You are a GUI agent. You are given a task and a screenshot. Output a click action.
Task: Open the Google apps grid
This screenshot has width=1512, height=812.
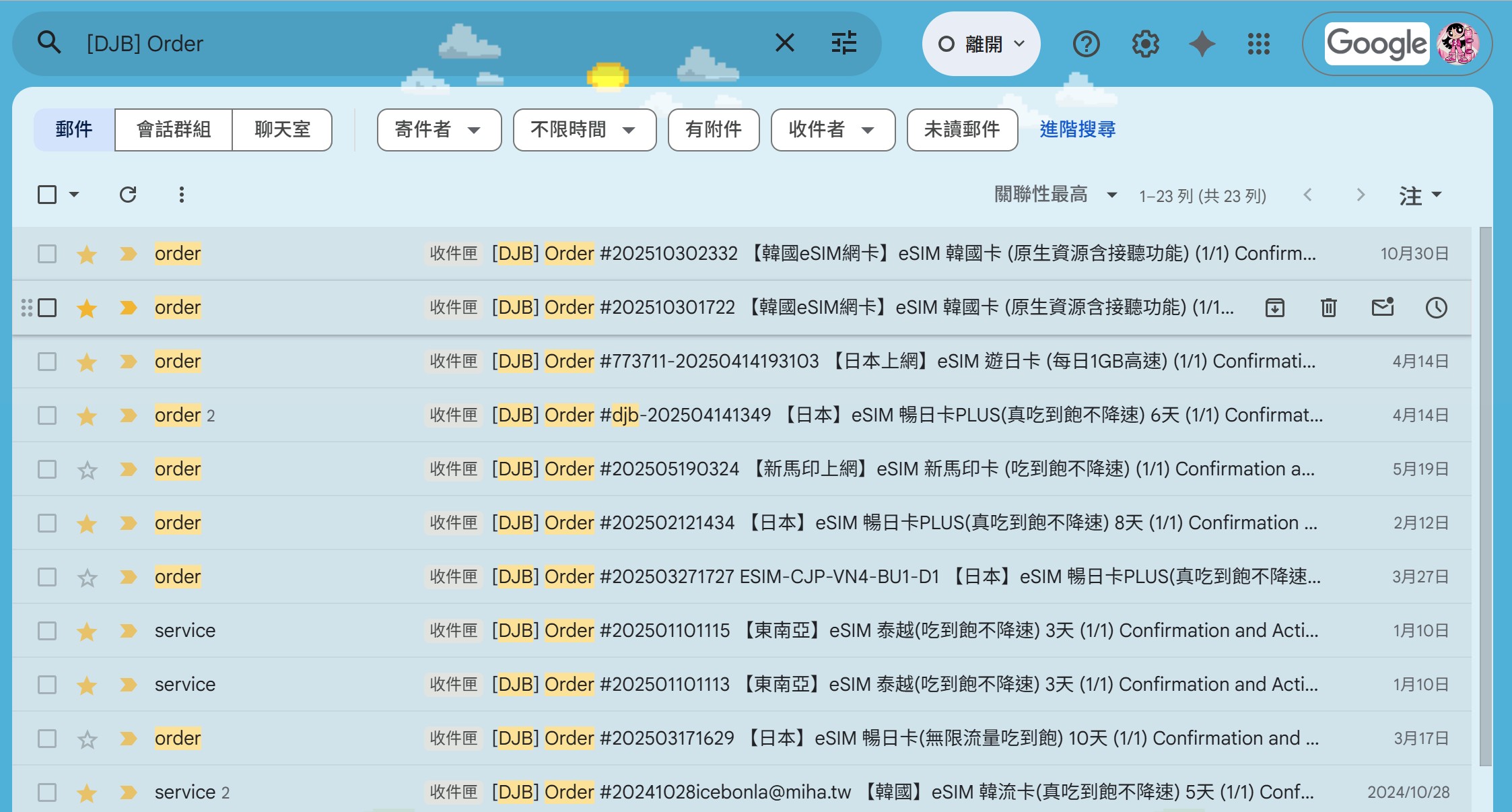pos(1258,44)
